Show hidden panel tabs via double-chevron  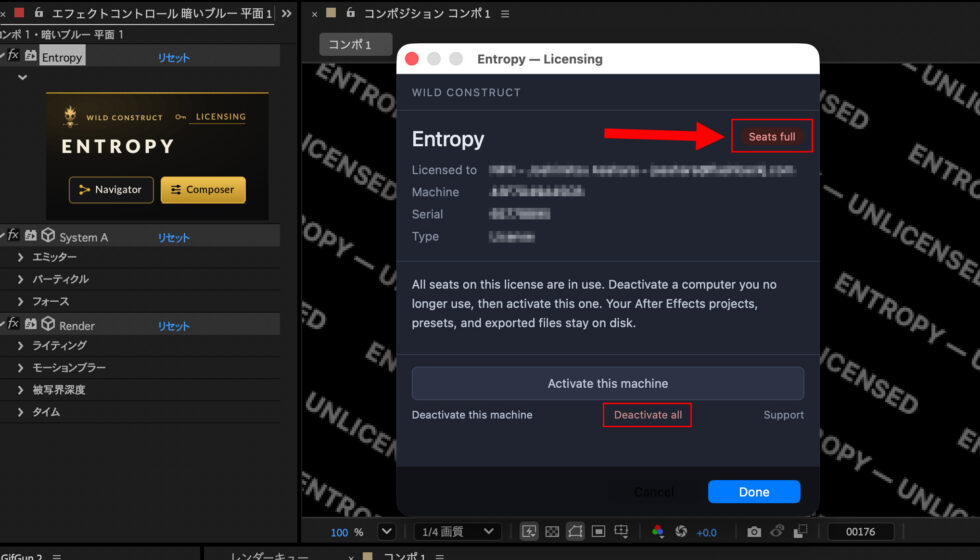pyautogui.click(x=286, y=13)
